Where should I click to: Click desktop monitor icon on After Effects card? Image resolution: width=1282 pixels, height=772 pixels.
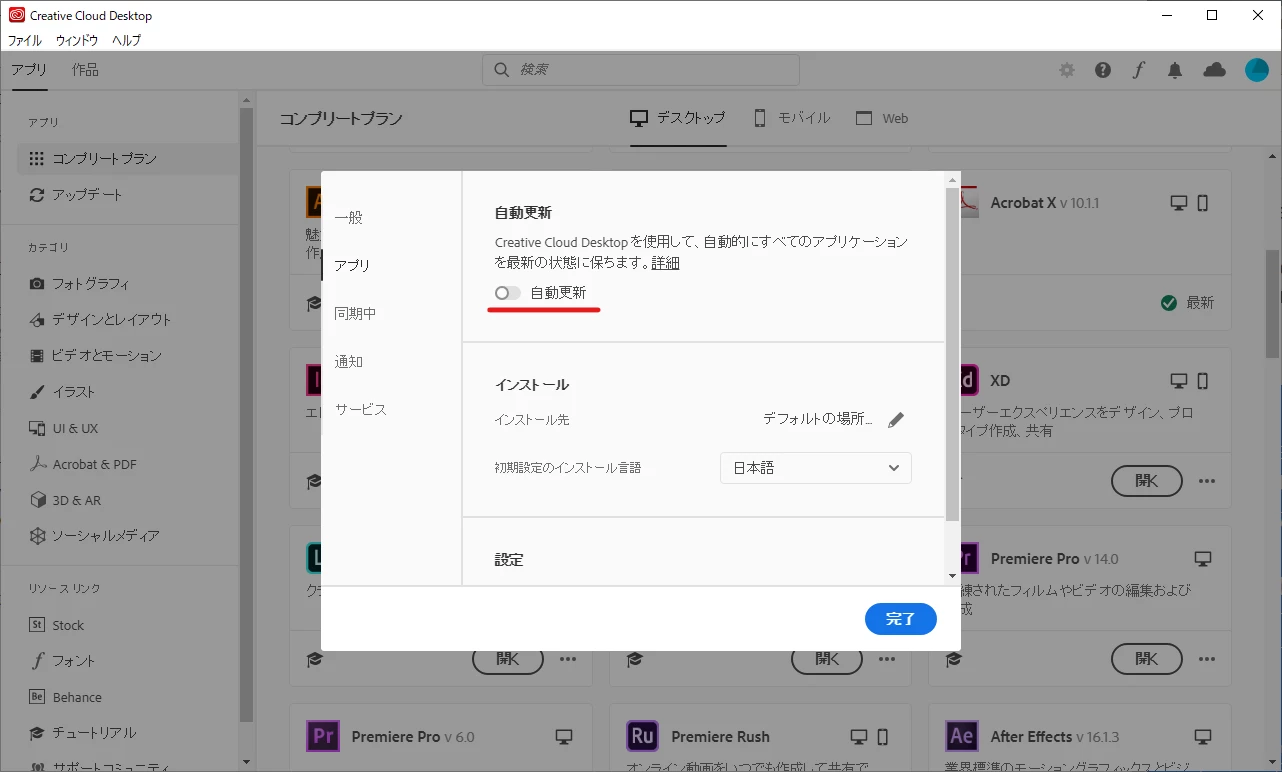1203,737
